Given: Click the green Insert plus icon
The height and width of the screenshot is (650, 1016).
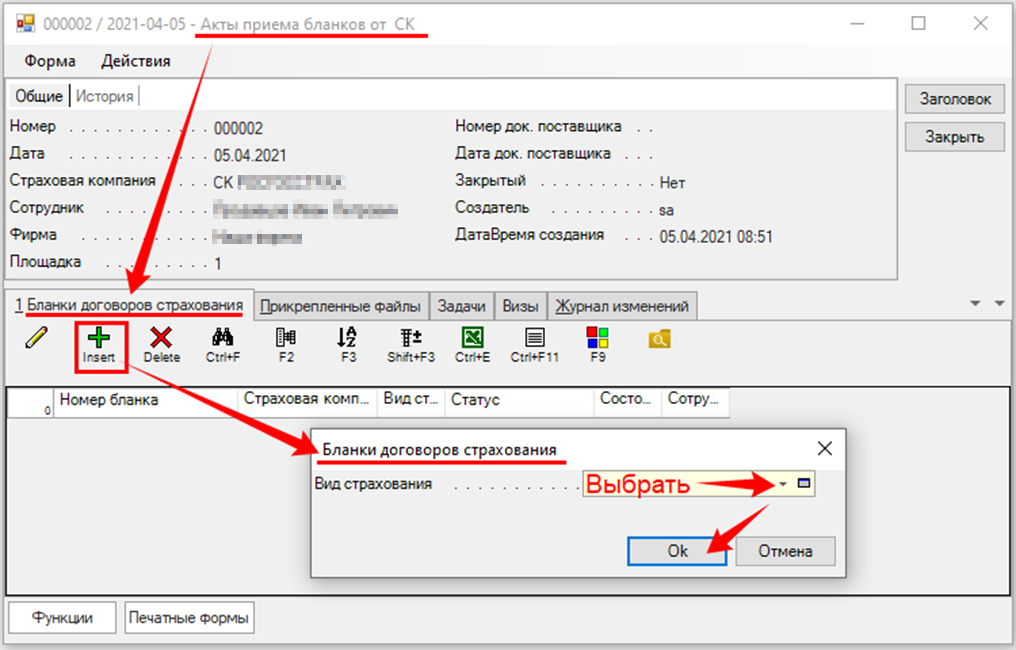Looking at the screenshot, I should pos(99,338).
